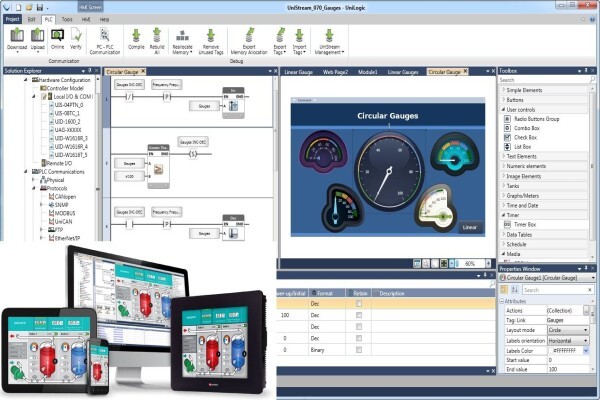Screen dimensions: 600x400
Task: Open the Labels Color picker dropdown
Action: 586,351
